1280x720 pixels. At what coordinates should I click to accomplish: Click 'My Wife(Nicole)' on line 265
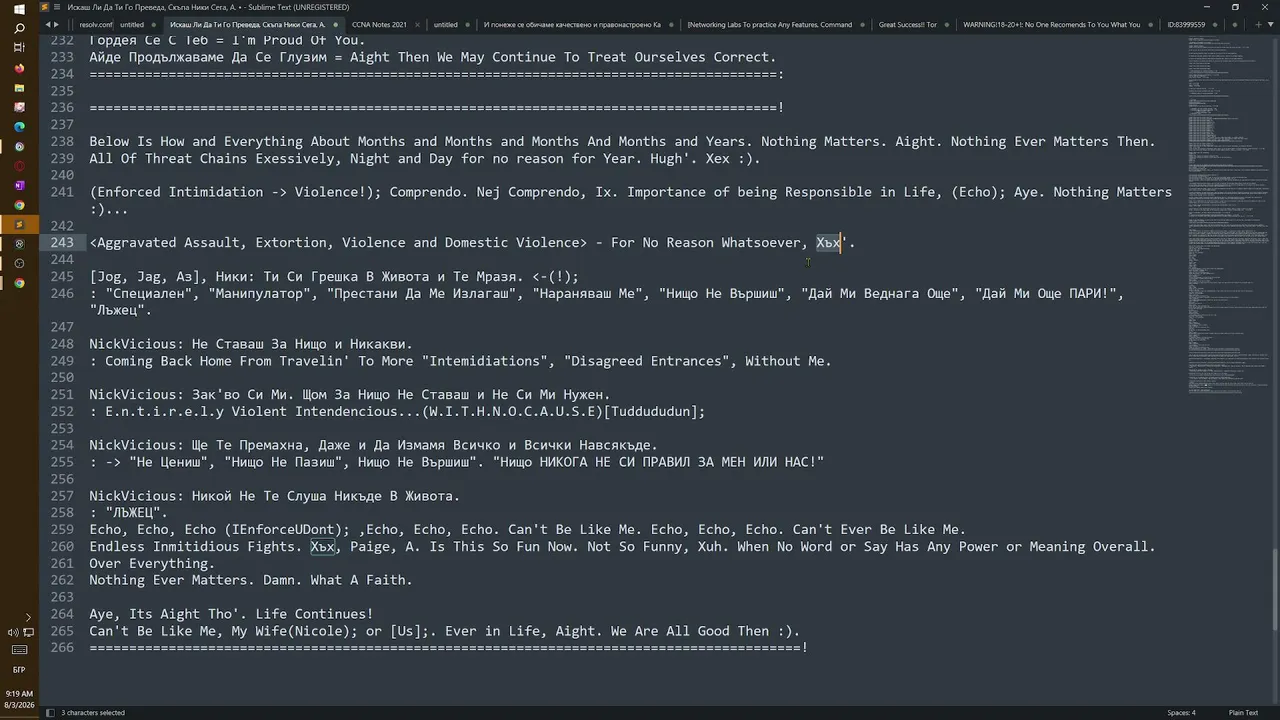[x=290, y=631]
